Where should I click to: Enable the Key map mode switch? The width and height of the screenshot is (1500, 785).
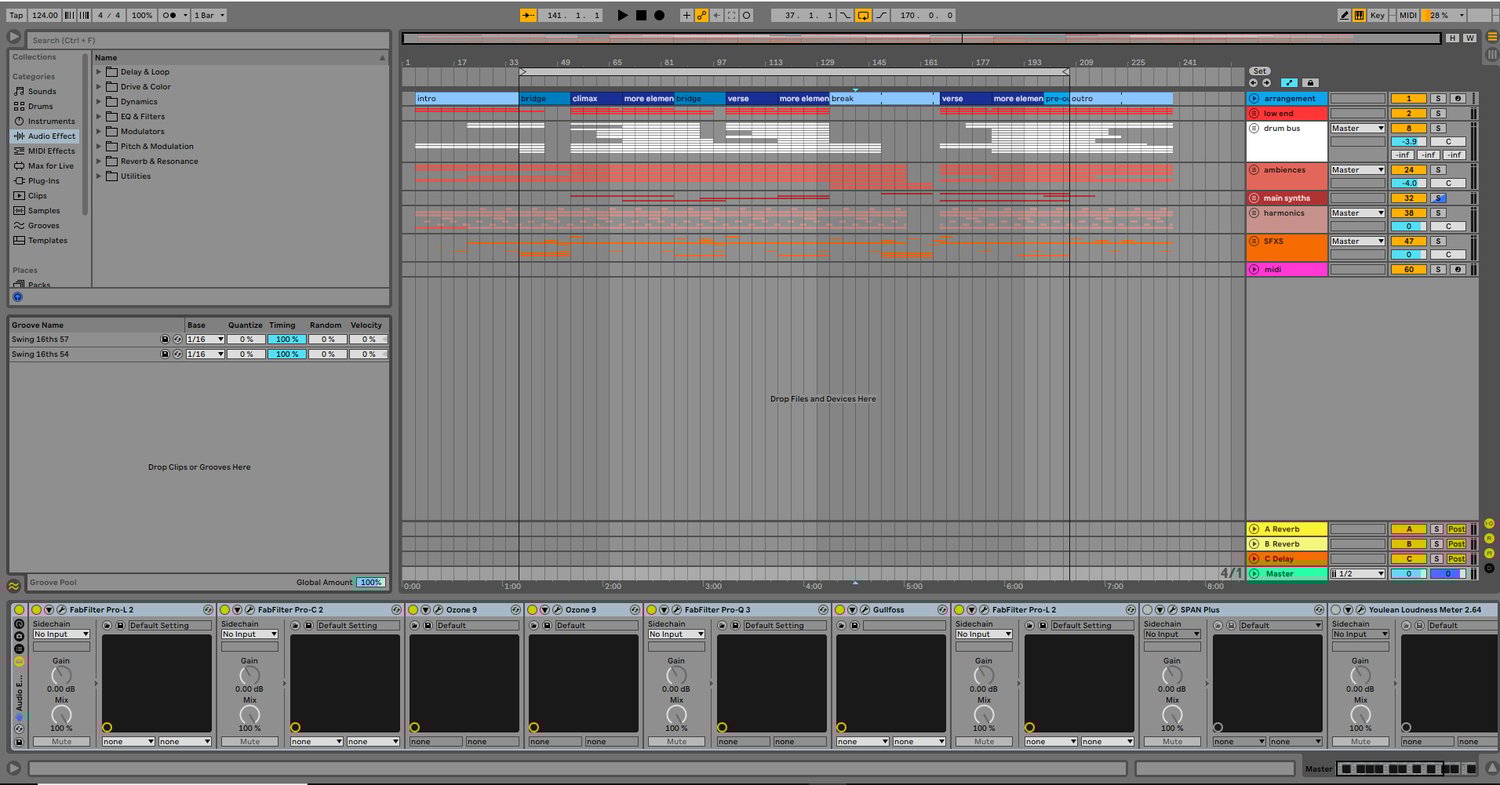[x=1378, y=15]
